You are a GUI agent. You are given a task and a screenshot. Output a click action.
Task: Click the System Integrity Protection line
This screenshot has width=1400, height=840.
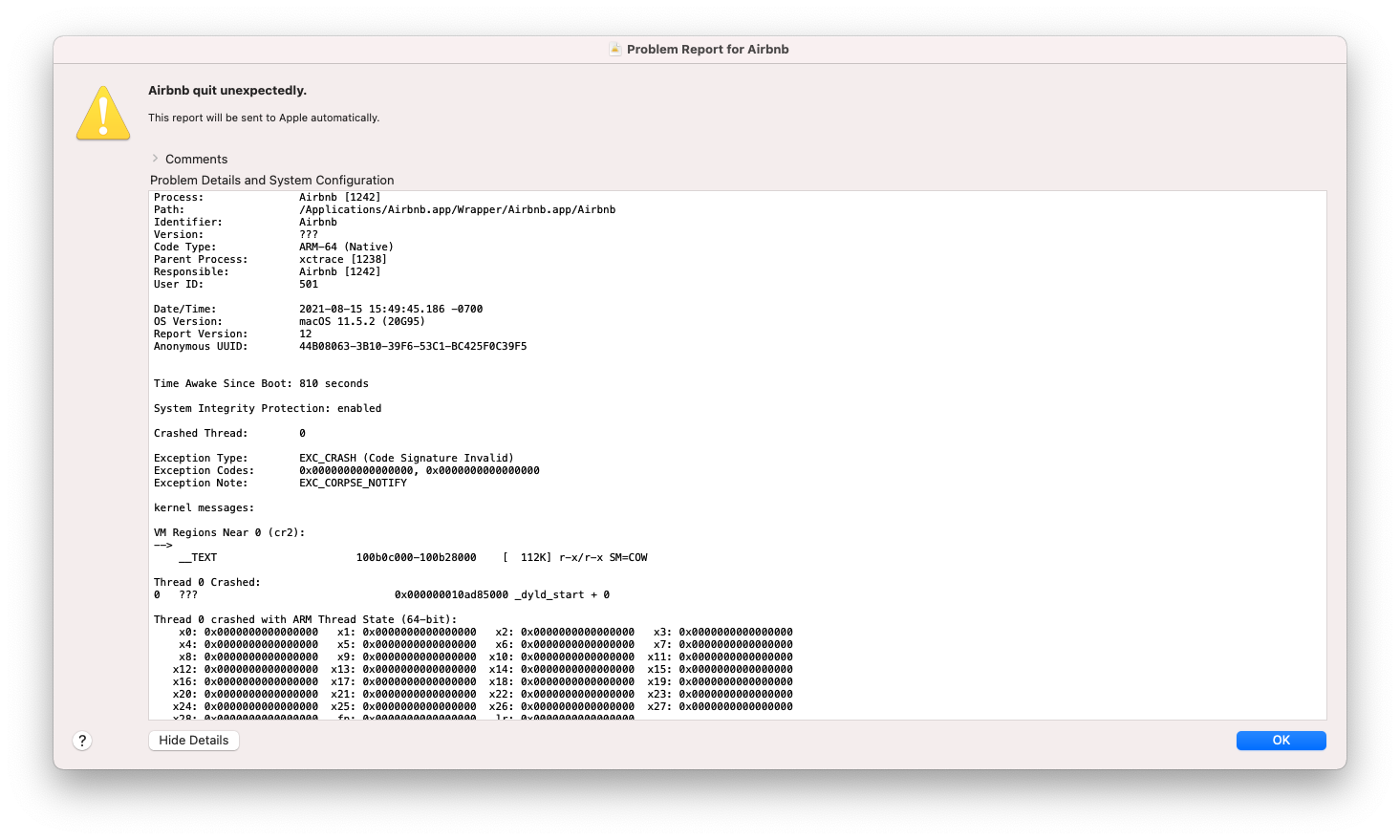click(268, 409)
